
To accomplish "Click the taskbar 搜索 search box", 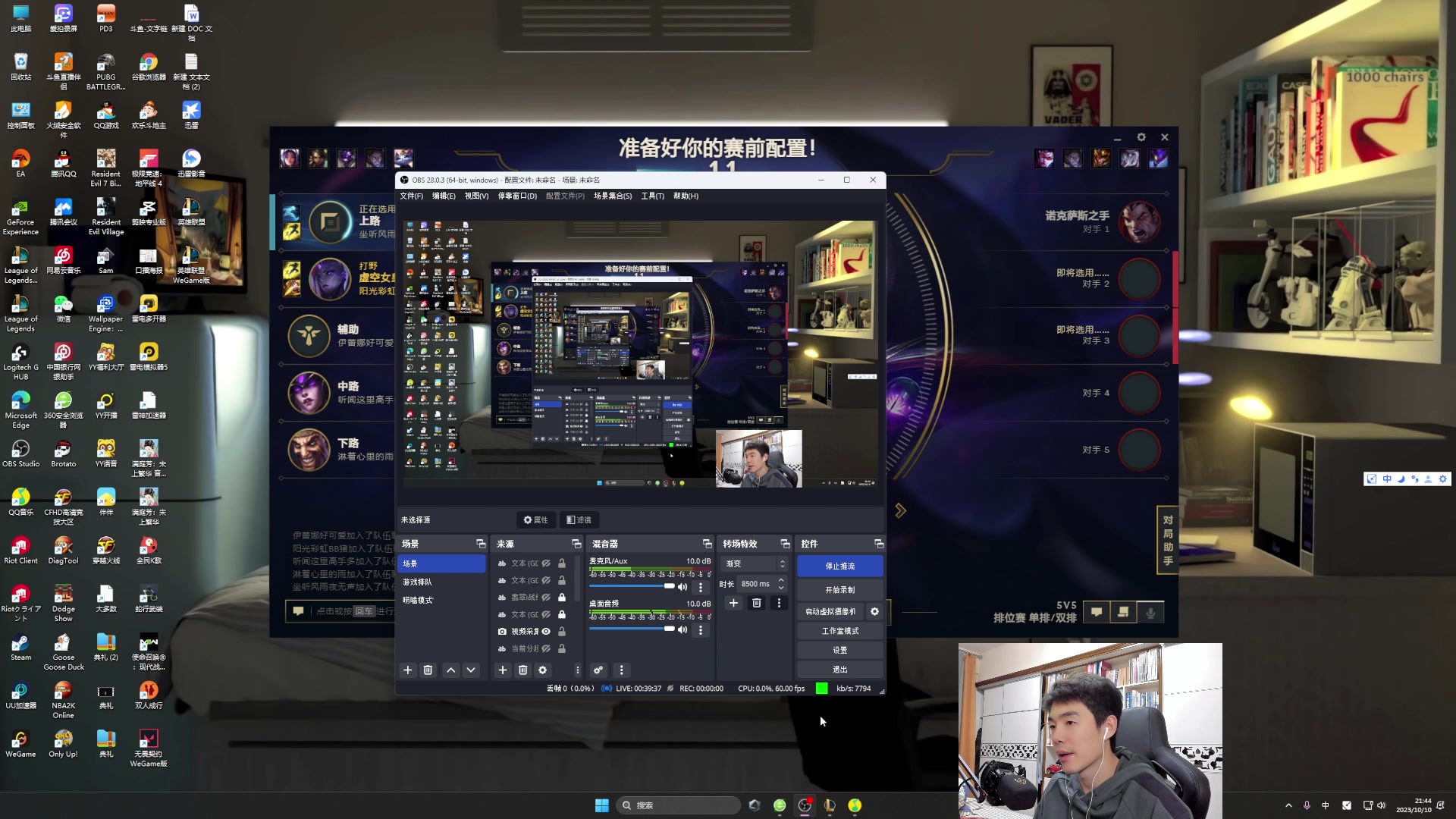I will point(679,805).
